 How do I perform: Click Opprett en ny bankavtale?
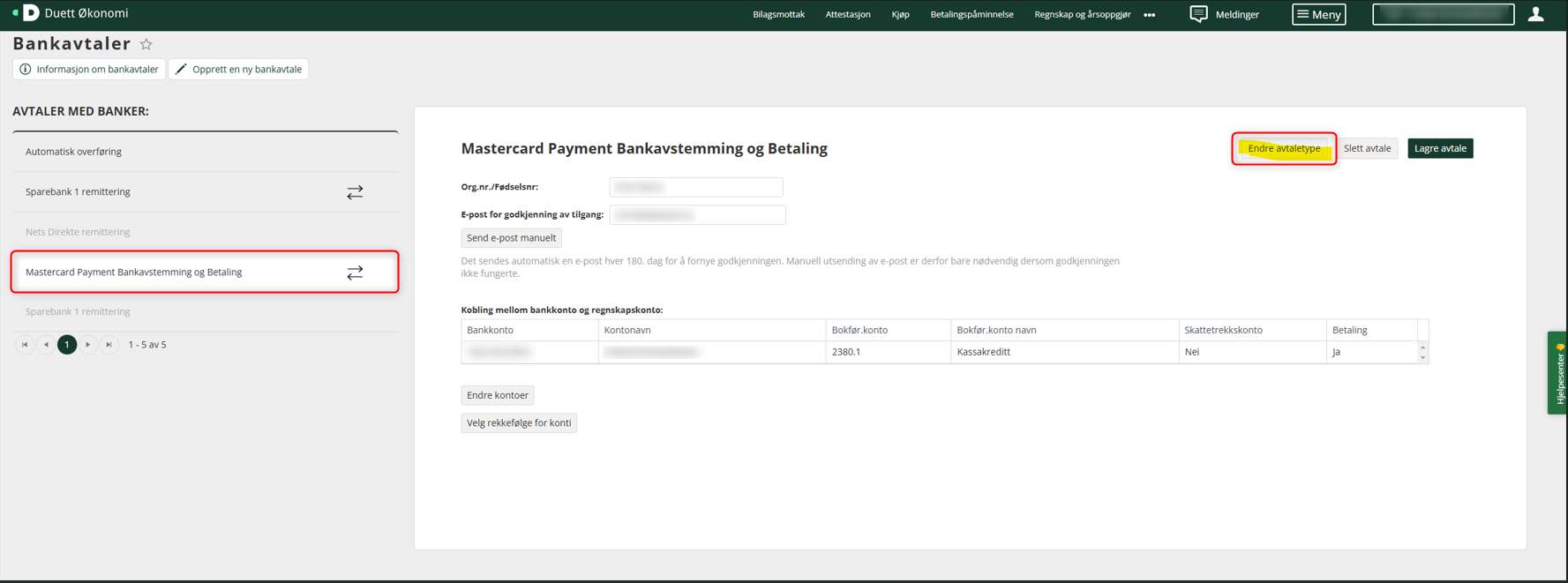pyautogui.click(x=238, y=69)
